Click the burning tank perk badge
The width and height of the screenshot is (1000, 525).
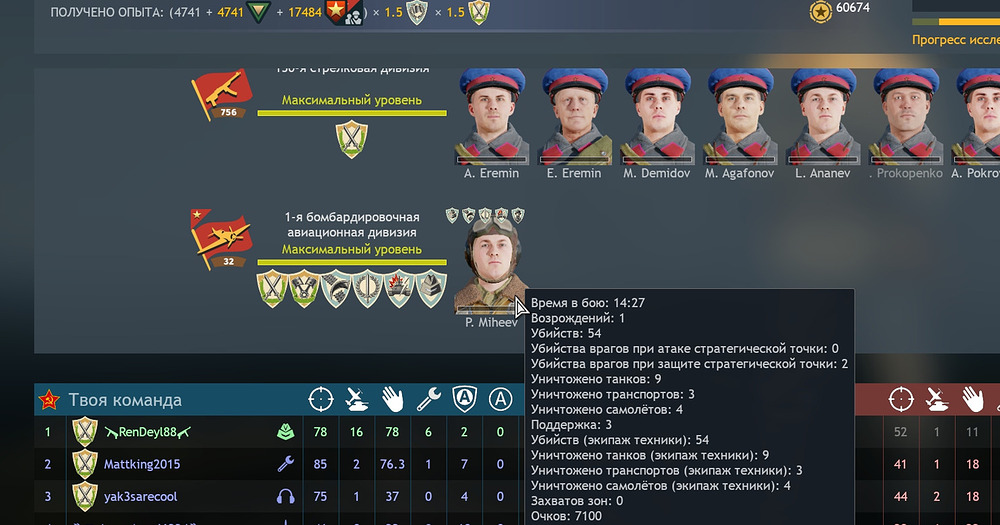tap(399, 289)
